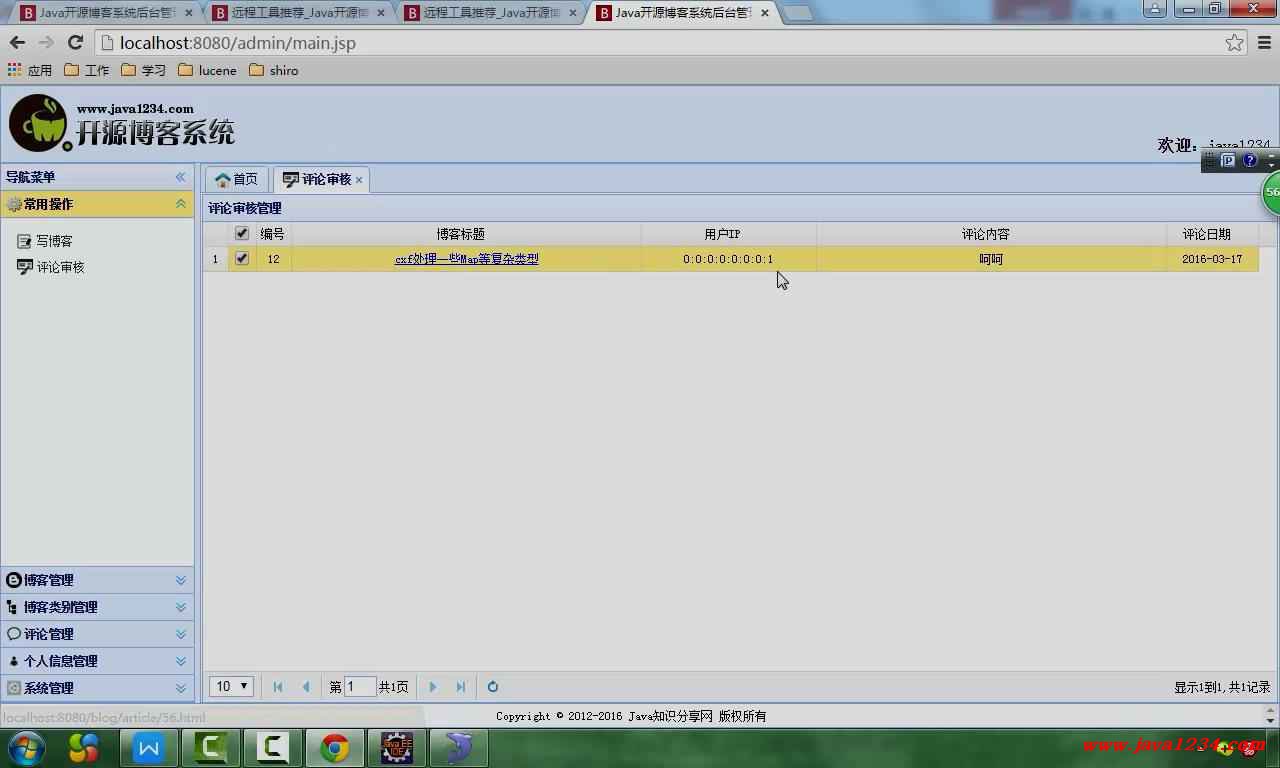This screenshot has width=1280, height=768.
Task: Expand the 系统管理 accordion
Action: 97,688
